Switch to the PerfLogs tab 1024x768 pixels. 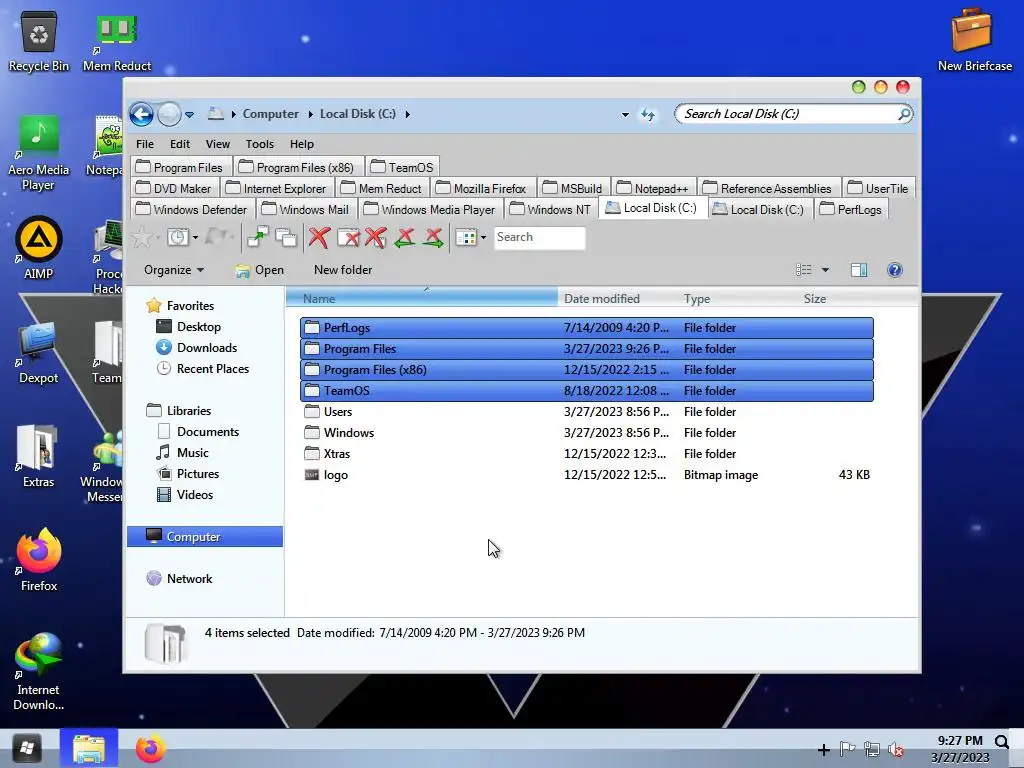point(852,209)
